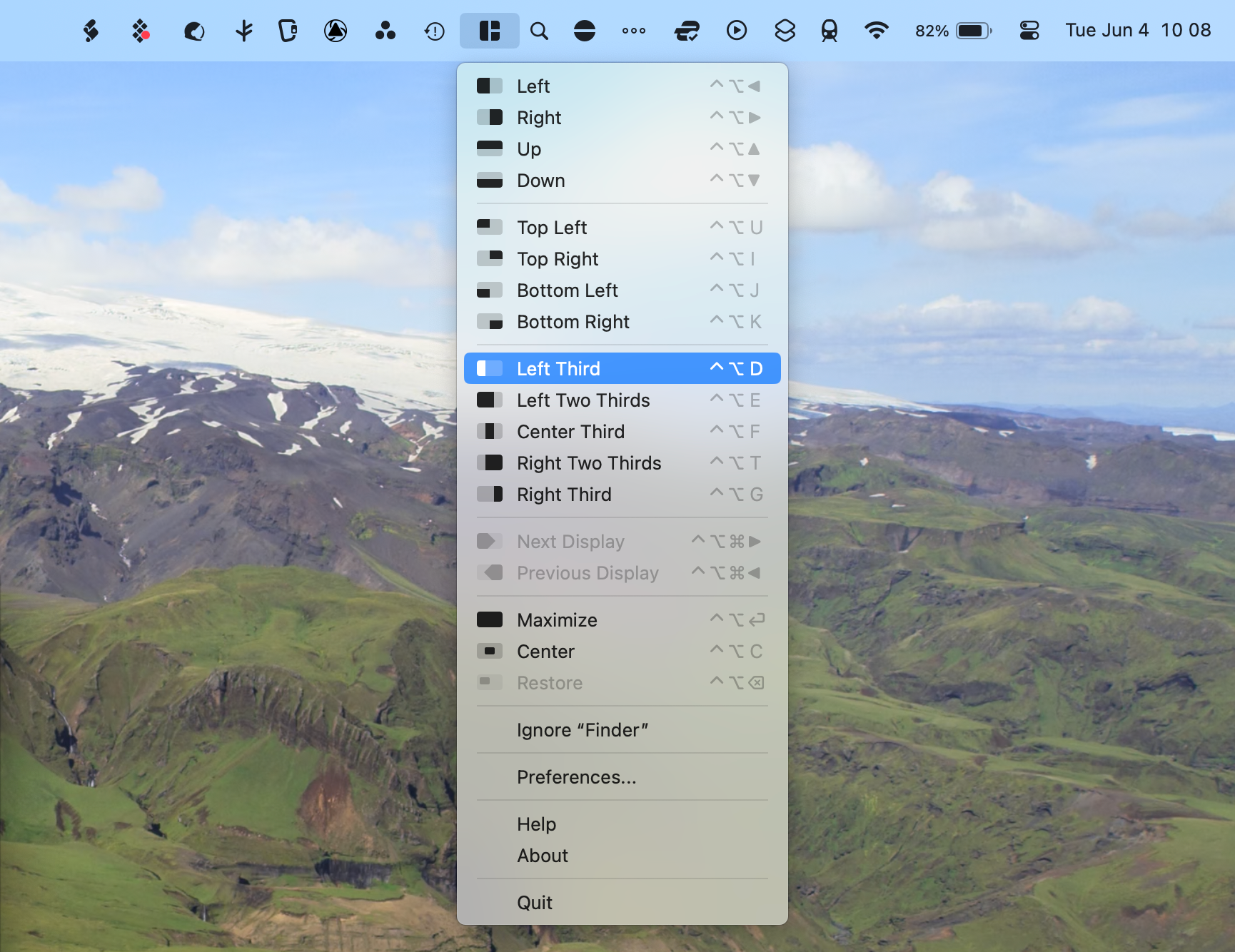Toggle Ignore "Finder" option

[x=582, y=730]
